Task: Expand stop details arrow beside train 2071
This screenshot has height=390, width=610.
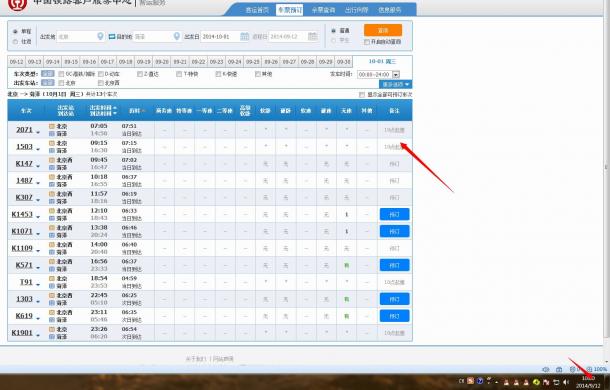Action: (x=38, y=132)
